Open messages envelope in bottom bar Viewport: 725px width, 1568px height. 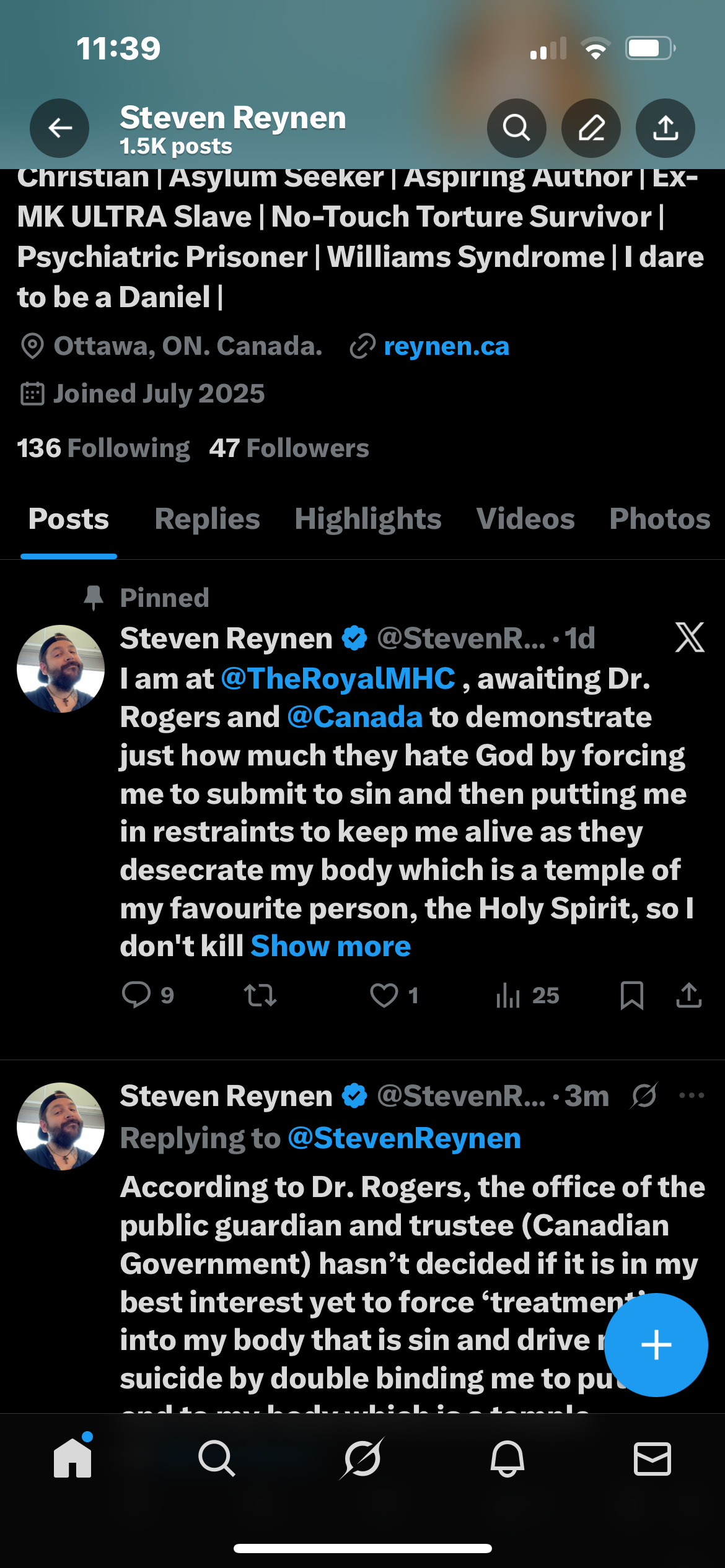(x=652, y=1458)
